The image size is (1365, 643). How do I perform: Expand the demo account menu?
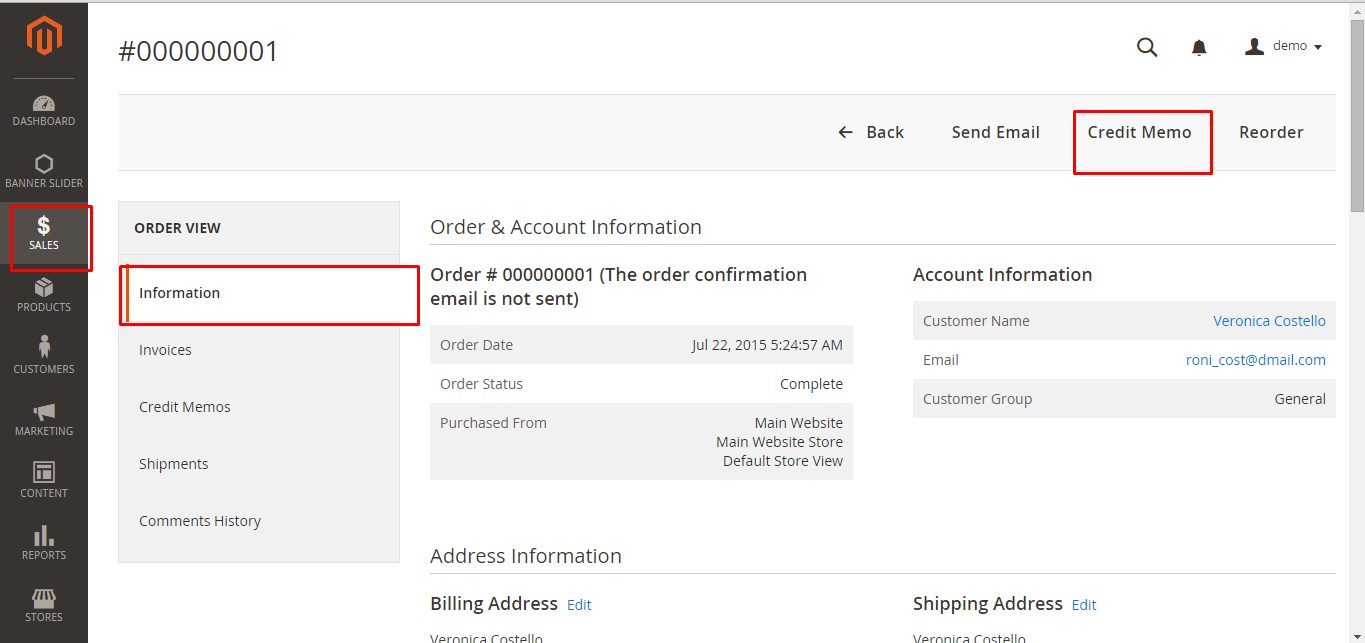pyautogui.click(x=1283, y=46)
